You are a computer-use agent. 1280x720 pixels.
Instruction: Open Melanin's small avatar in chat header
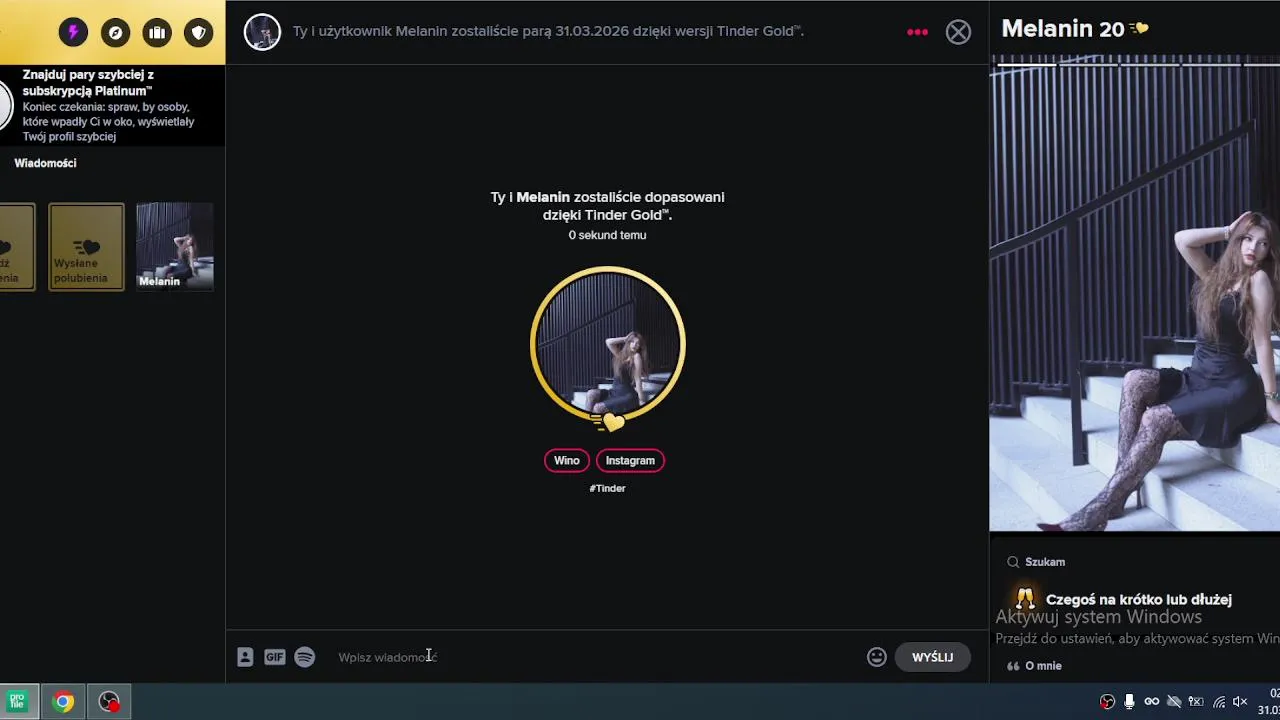tap(262, 32)
